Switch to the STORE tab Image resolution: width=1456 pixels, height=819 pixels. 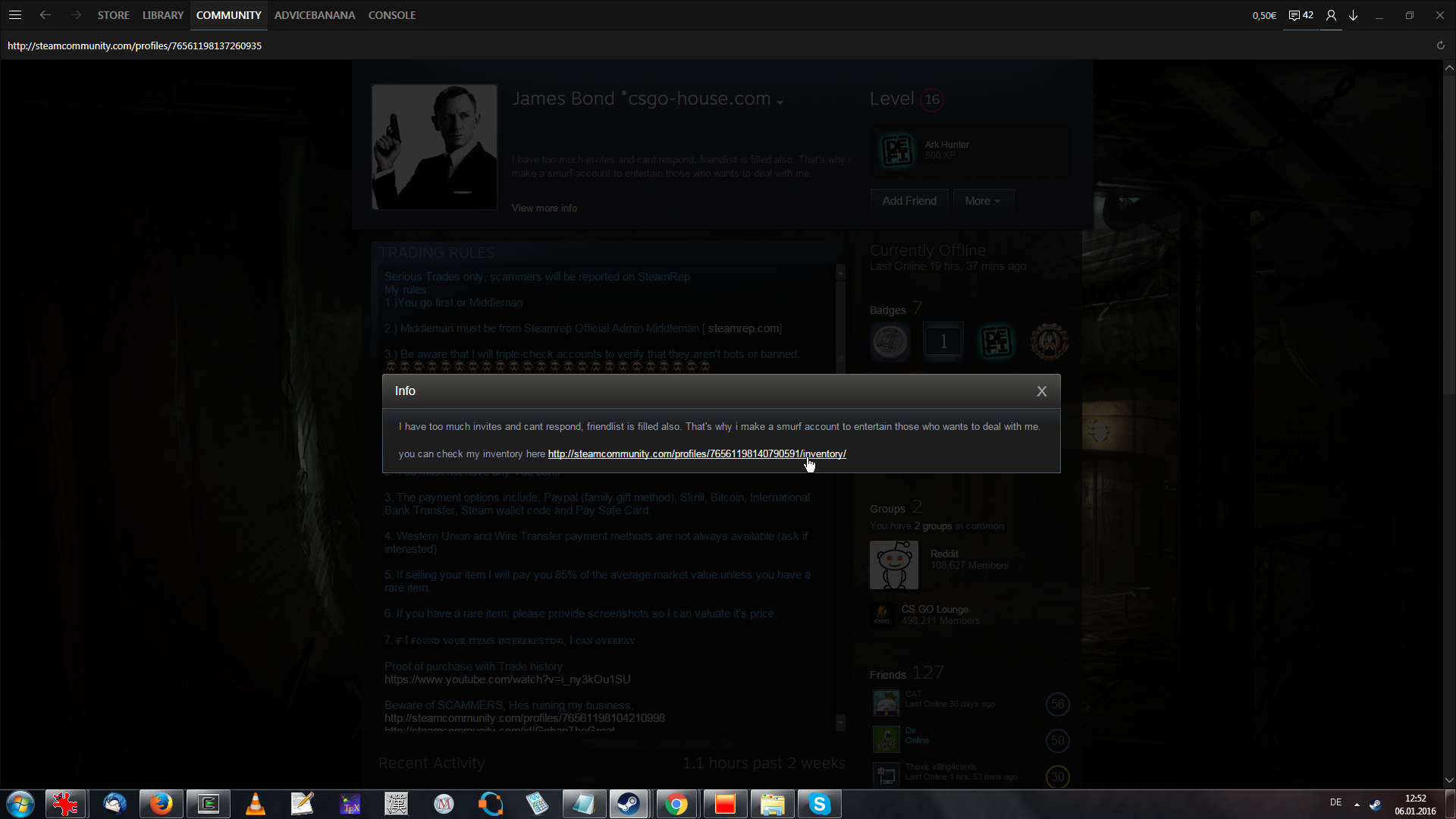113,15
